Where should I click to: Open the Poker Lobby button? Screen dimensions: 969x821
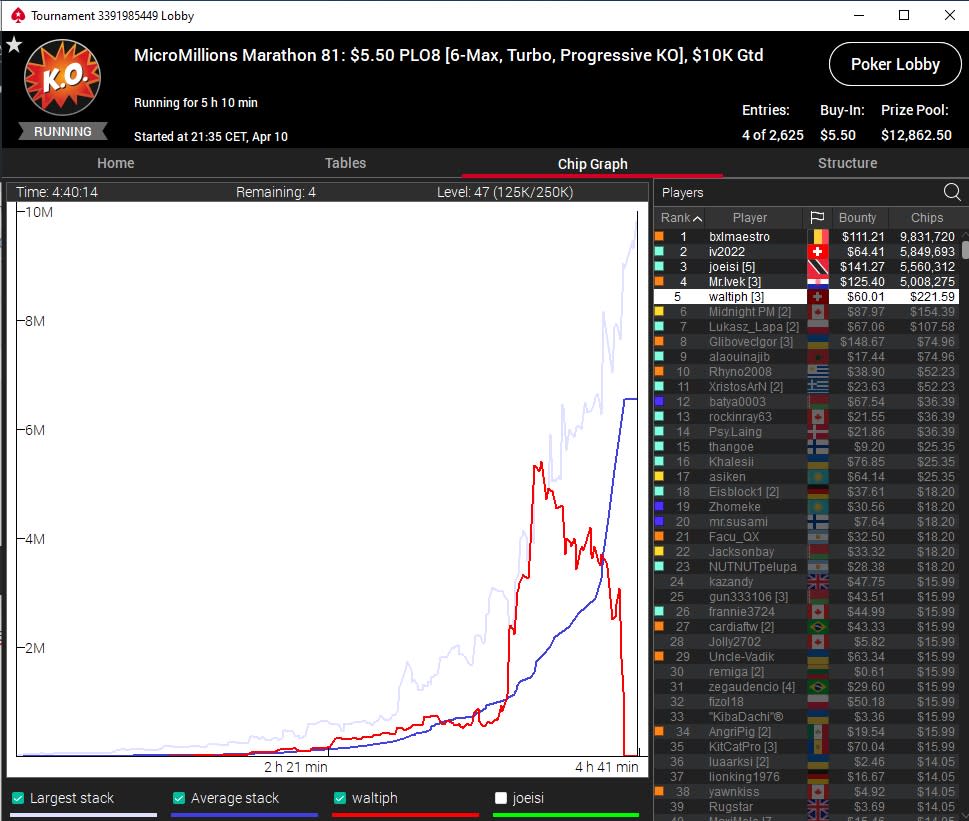[895, 64]
